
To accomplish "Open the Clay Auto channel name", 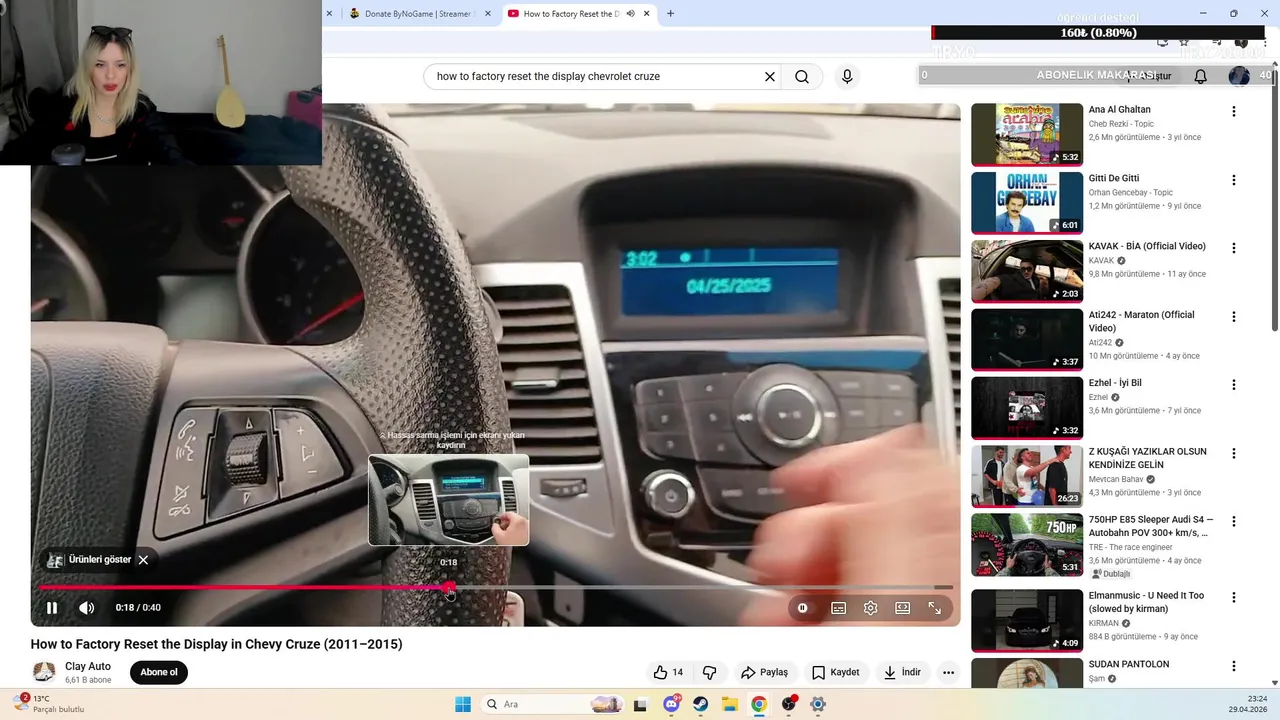I will click(x=88, y=666).
